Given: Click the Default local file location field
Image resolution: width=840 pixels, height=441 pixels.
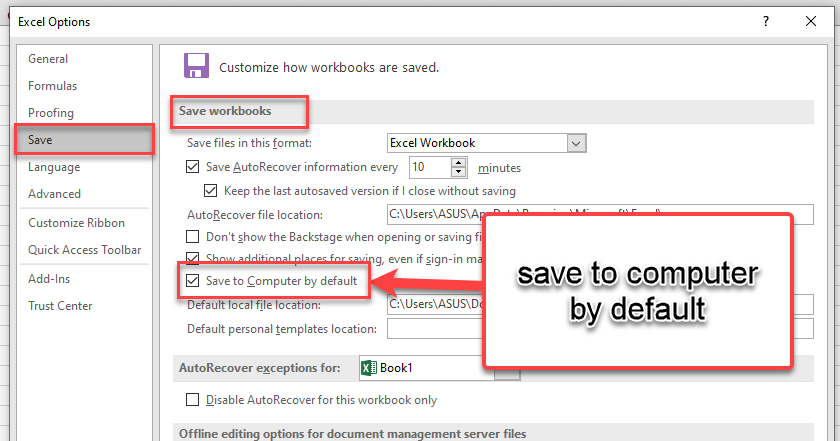Looking at the screenshot, I should click(600, 304).
